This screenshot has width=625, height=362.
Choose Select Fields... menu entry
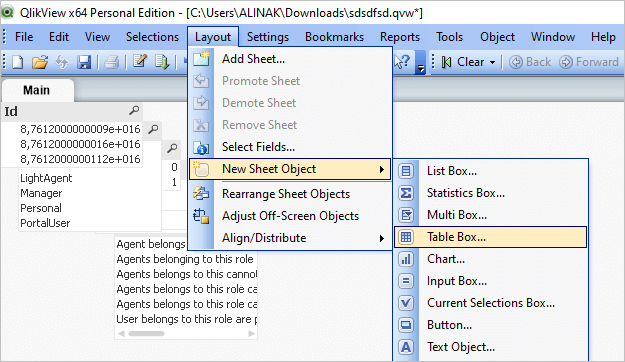(290, 147)
